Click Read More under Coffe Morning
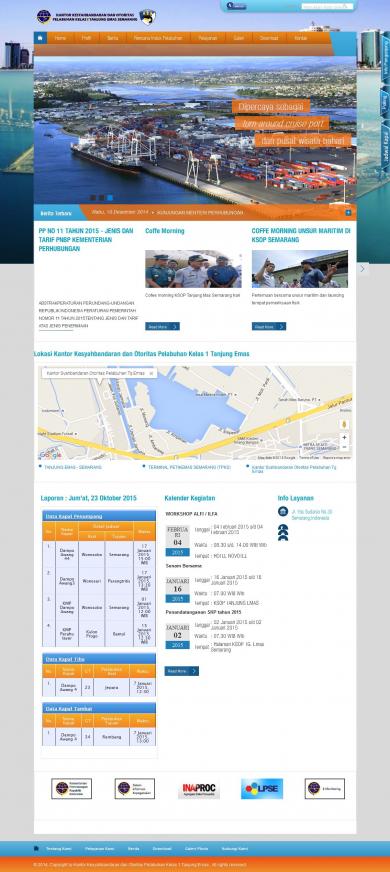Screen dimensions: 390x872 point(162,326)
